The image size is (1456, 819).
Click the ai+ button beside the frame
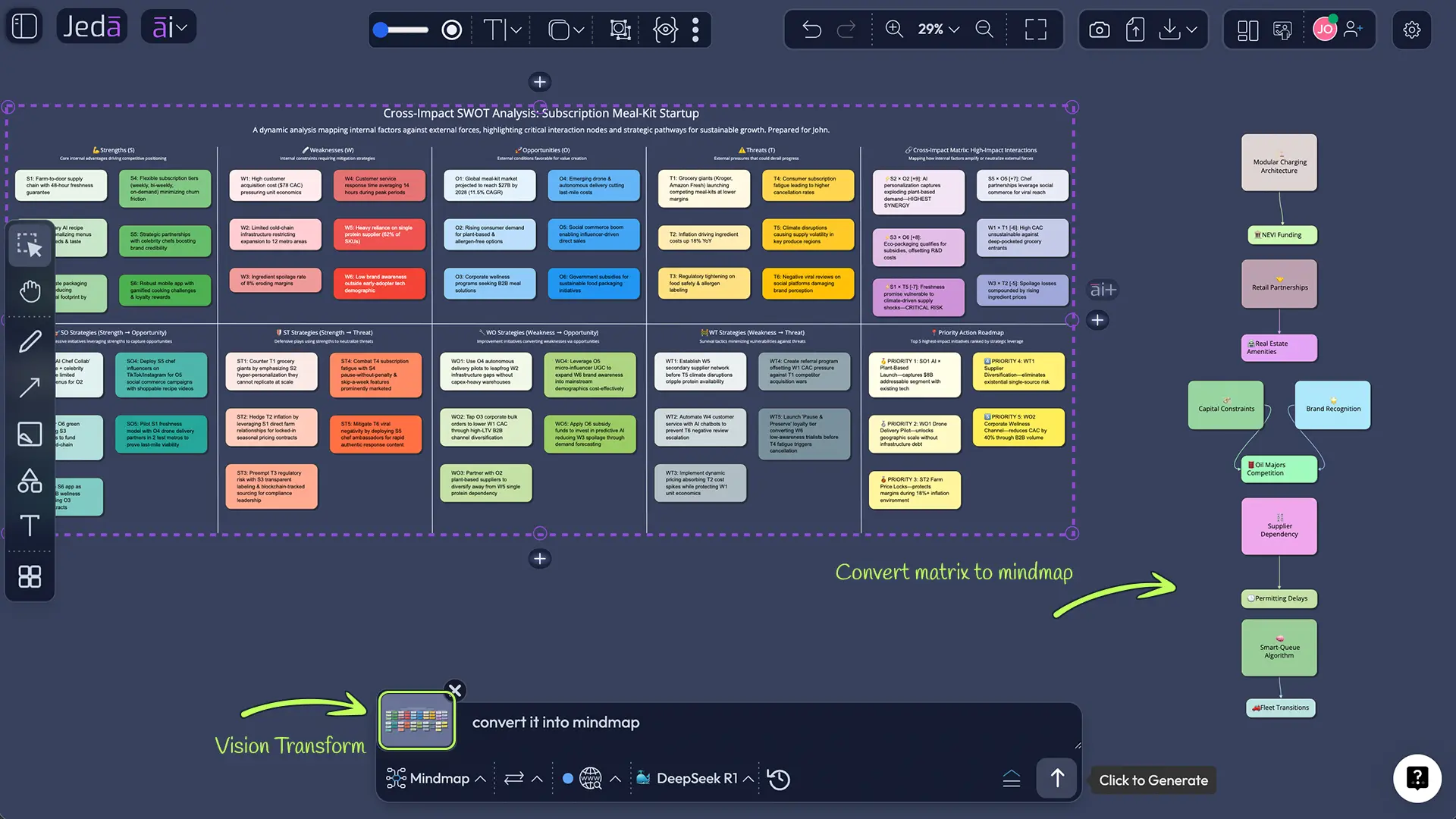click(x=1103, y=290)
